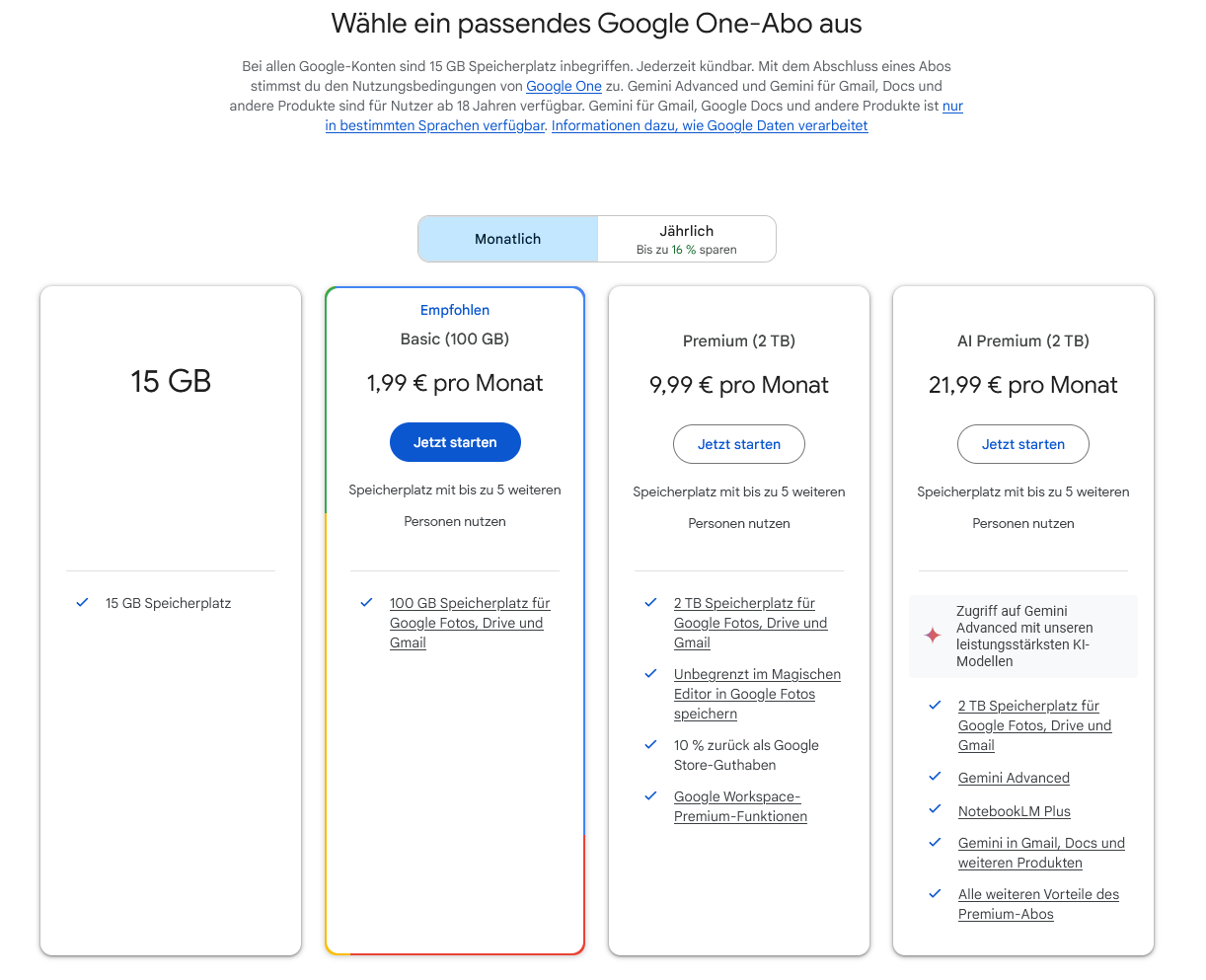The image size is (1206, 980).
Task: Open Google Workspace-Premium-Funktionen details
Action: pyautogui.click(x=740, y=806)
